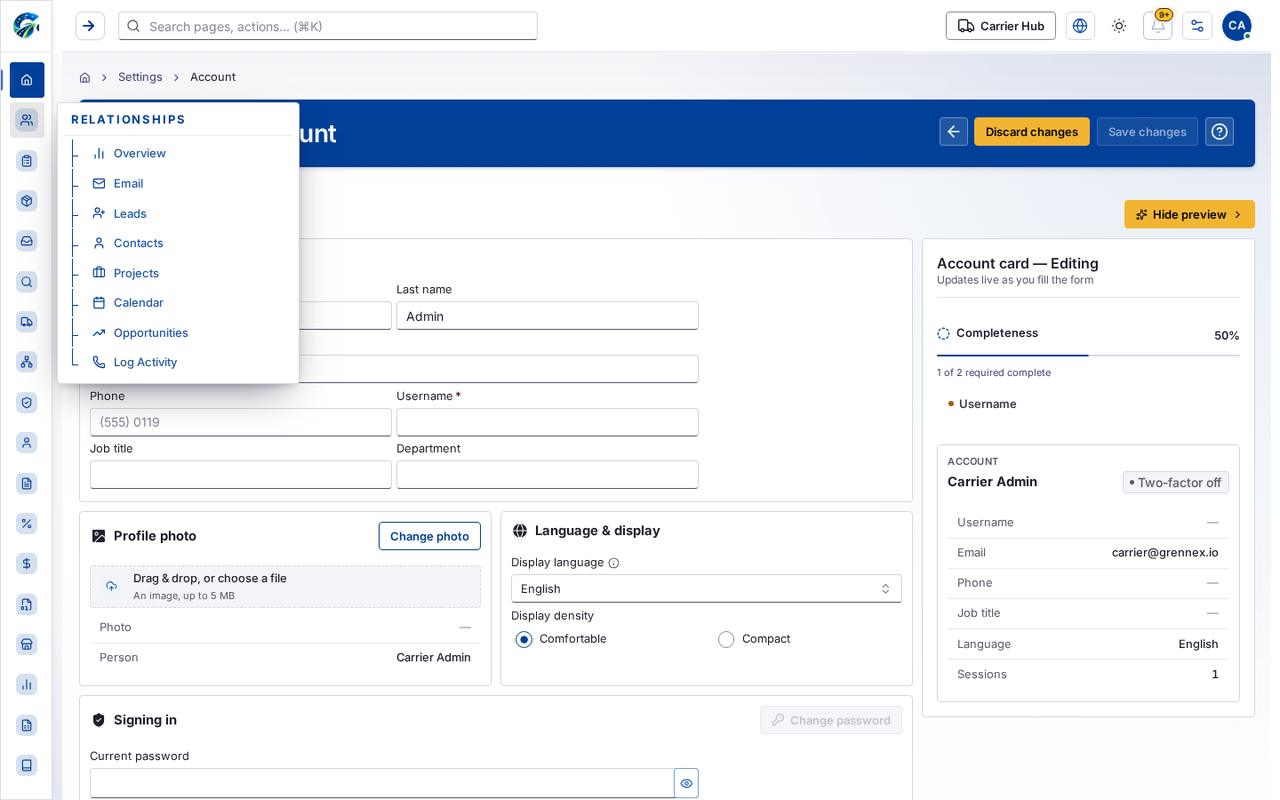Open the truck icon in the sidebar
The height and width of the screenshot is (800, 1280).
tap(27, 322)
